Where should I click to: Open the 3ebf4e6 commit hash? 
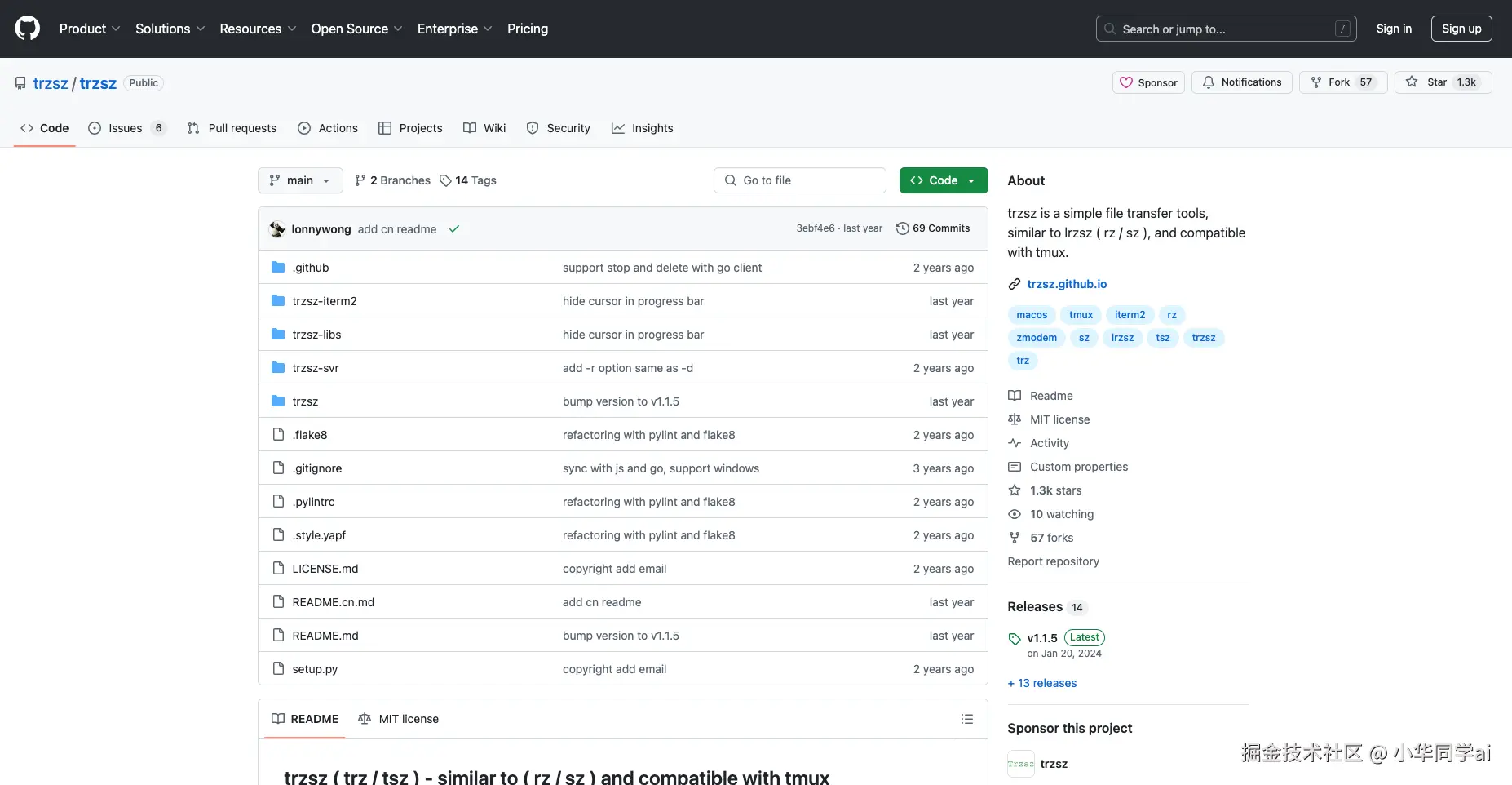coord(816,228)
